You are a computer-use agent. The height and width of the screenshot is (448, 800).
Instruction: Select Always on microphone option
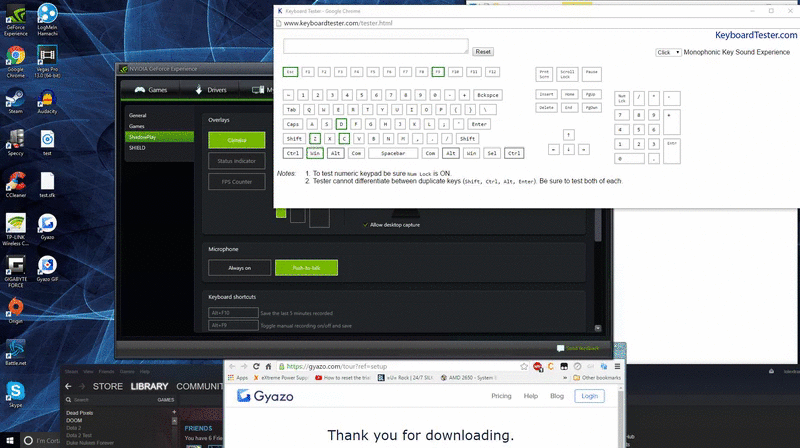tap(239, 268)
